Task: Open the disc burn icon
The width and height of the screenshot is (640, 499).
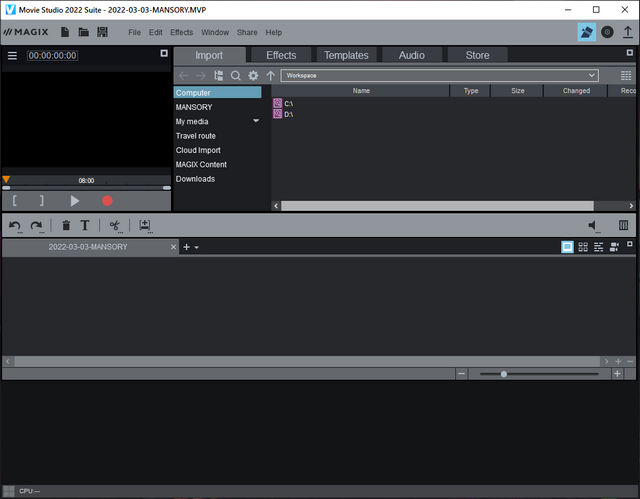Action: coord(607,32)
